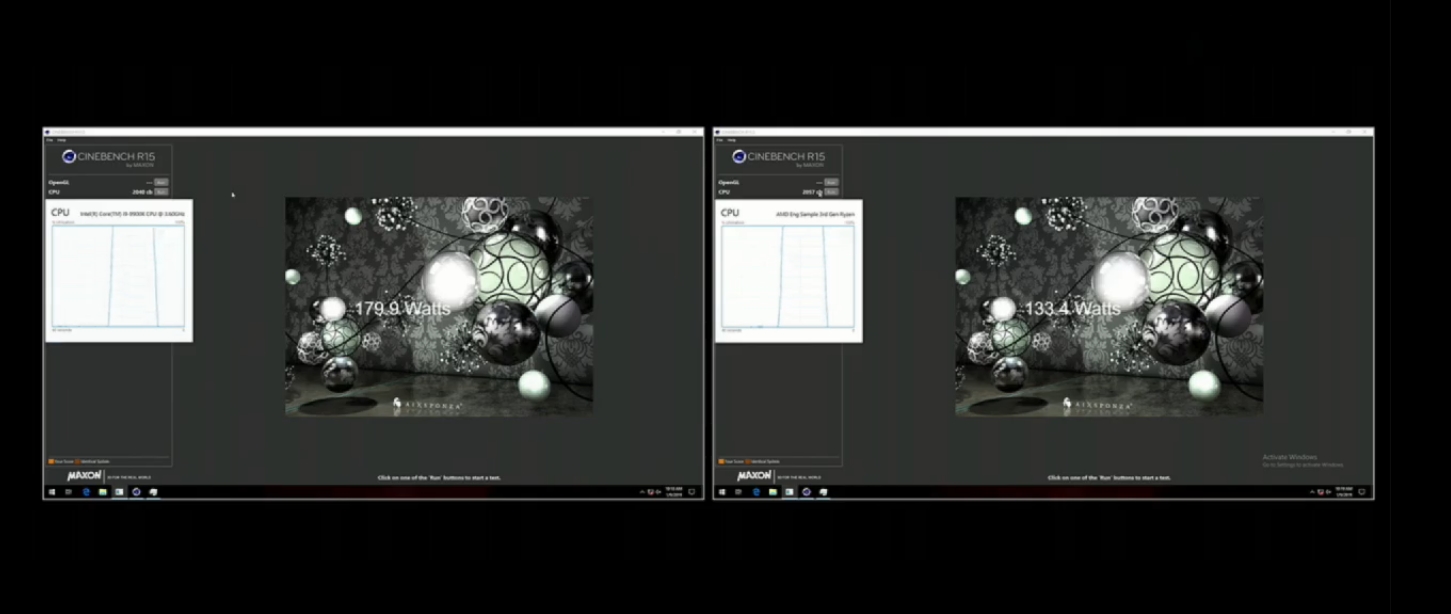Launch Edge browser from right desktop taskbar
Image resolution: width=1451 pixels, height=614 pixels.
click(x=756, y=492)
